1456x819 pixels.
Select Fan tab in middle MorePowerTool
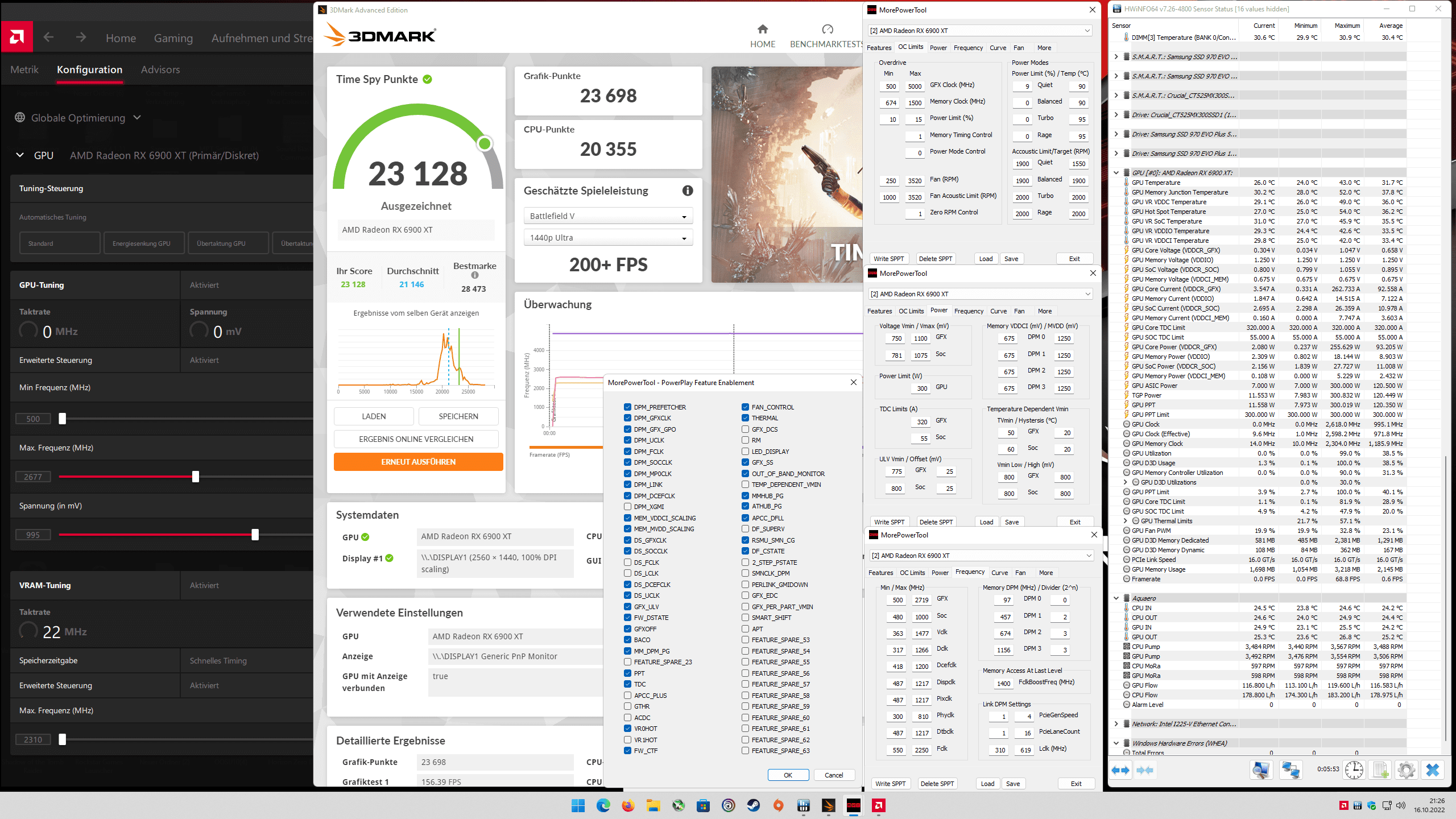coord(1019,311)
